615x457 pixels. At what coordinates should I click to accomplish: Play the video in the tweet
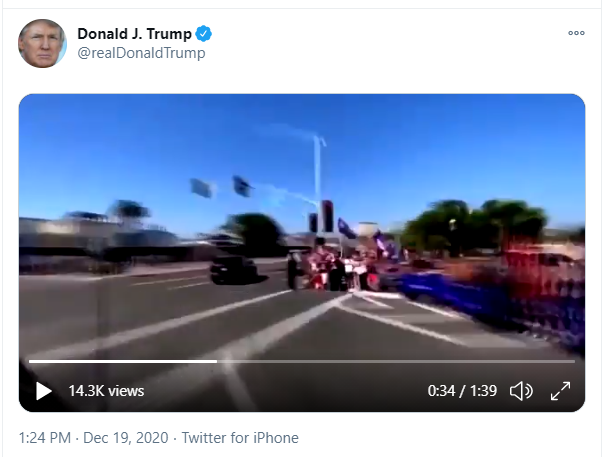[x=44, y=391]
